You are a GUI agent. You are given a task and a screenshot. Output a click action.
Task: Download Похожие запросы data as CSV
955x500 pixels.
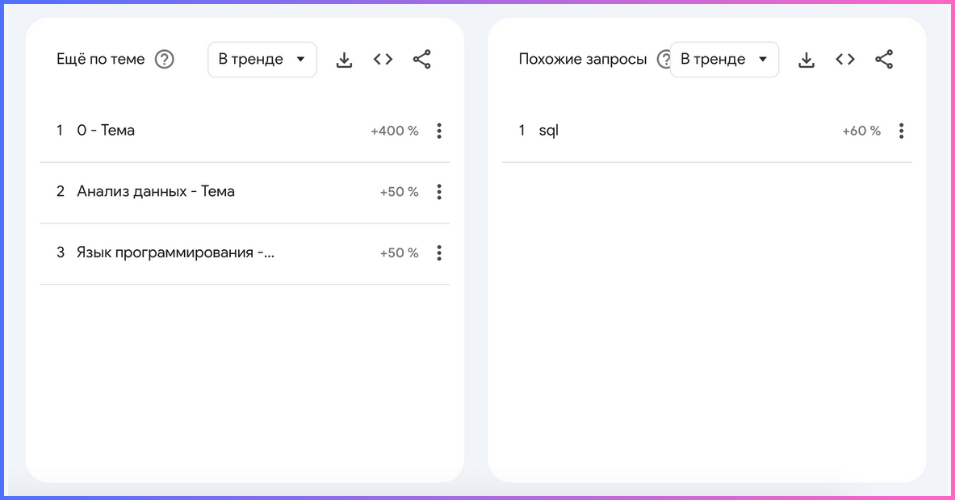point(806,60)
